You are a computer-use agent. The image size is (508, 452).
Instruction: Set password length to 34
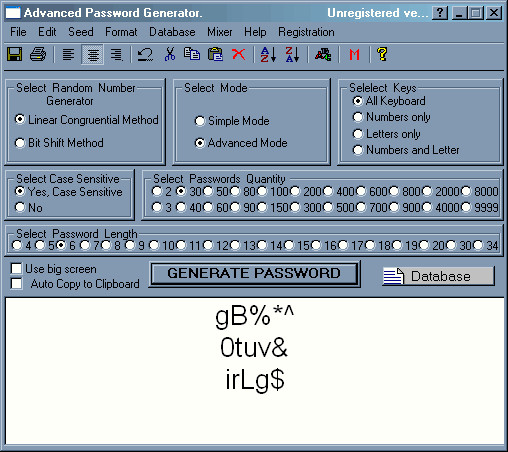478,245
